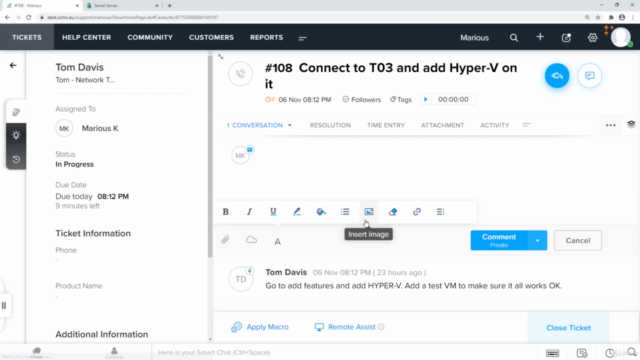
Task: Toggle bold formatting in the comment editor
Action: tap(225, 212)
